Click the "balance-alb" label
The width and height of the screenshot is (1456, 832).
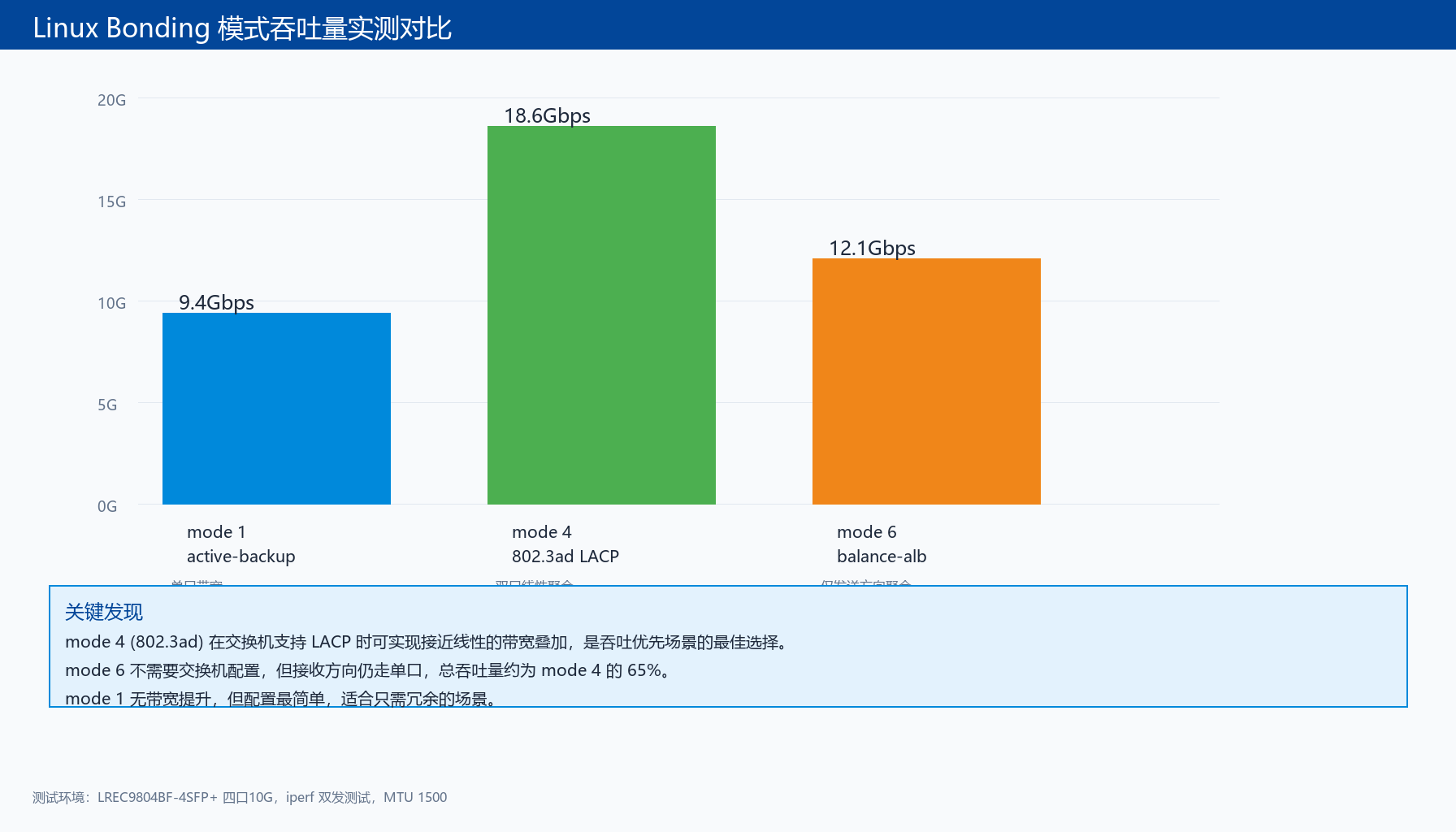[882, 557]
